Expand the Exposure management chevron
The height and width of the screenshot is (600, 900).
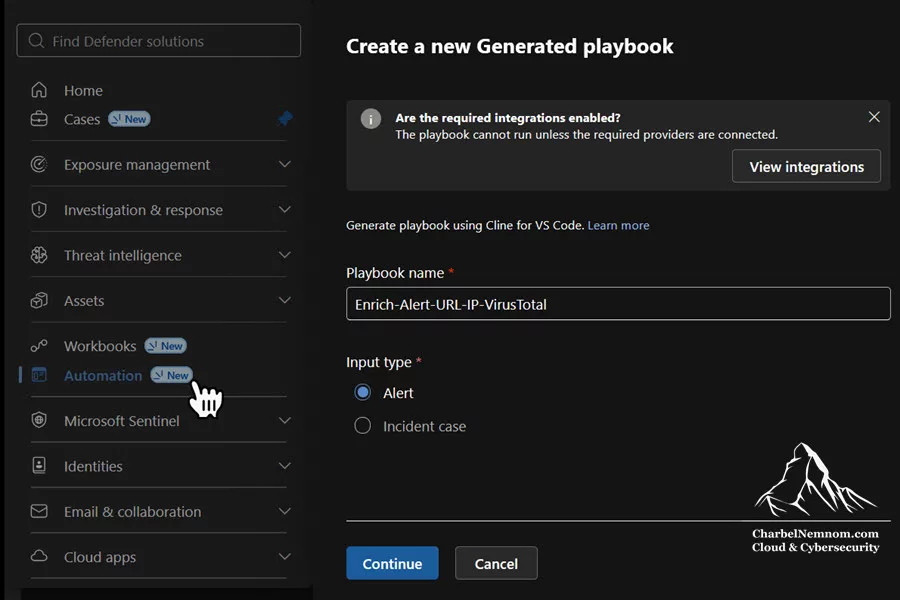(285, 164)
